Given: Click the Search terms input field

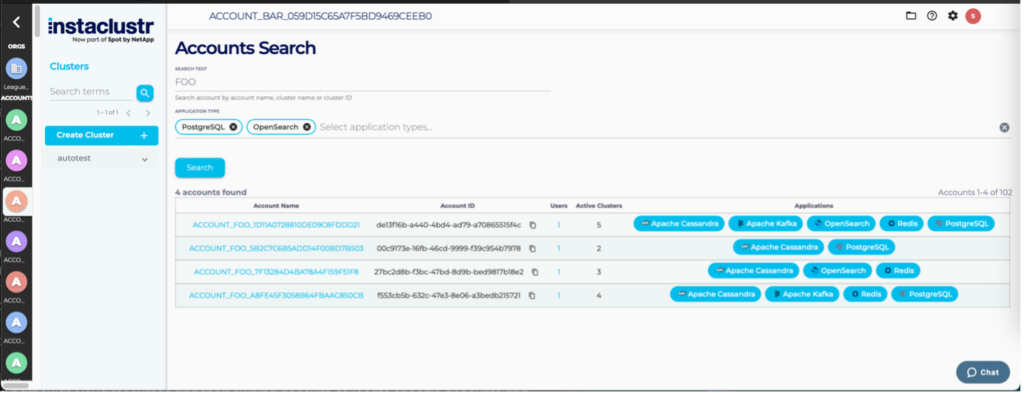Looking at the screenshot, I should tap(91, 92).
